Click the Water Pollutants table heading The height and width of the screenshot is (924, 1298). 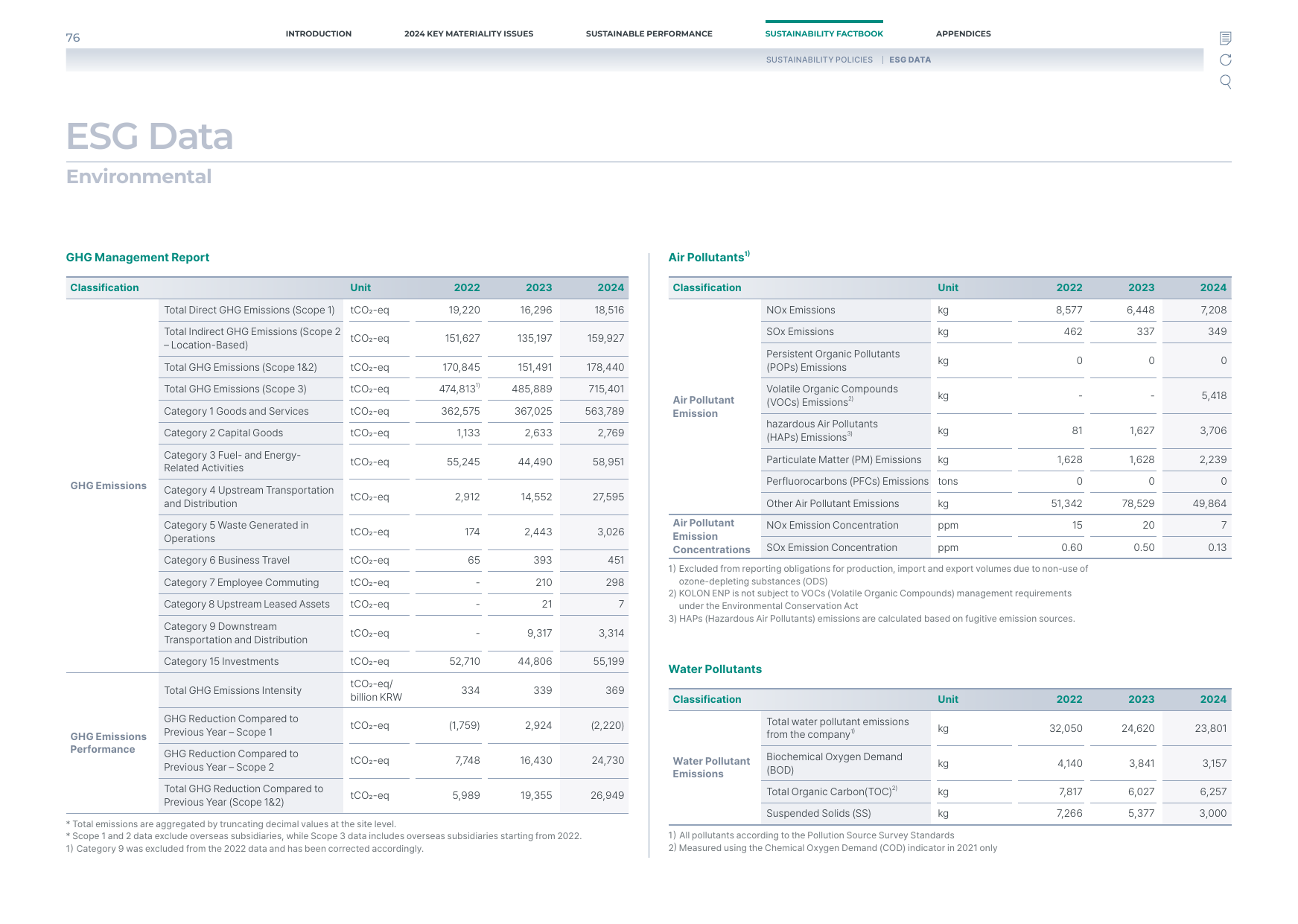[715, 669]
